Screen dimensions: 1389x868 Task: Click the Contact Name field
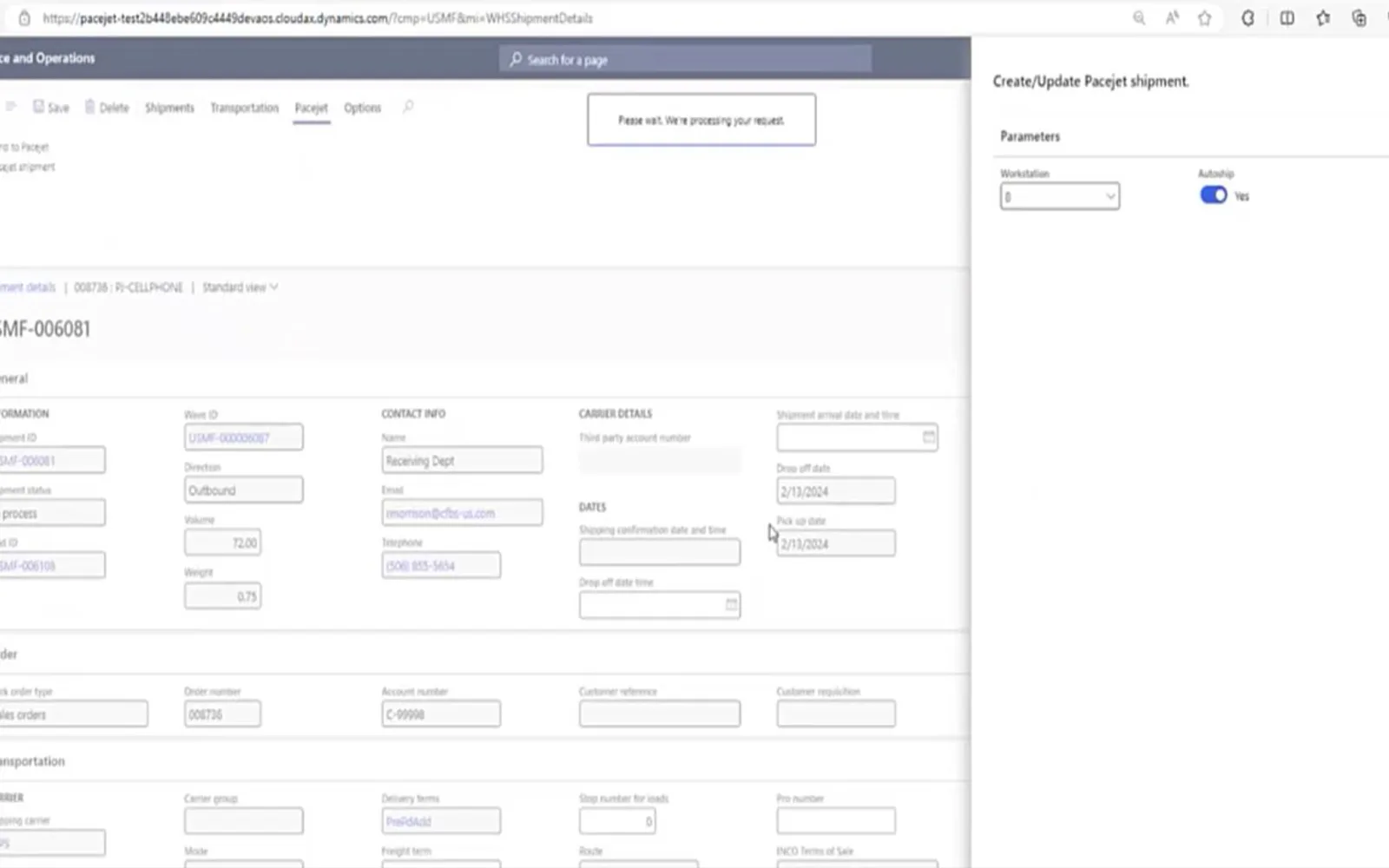click(462, 460)
